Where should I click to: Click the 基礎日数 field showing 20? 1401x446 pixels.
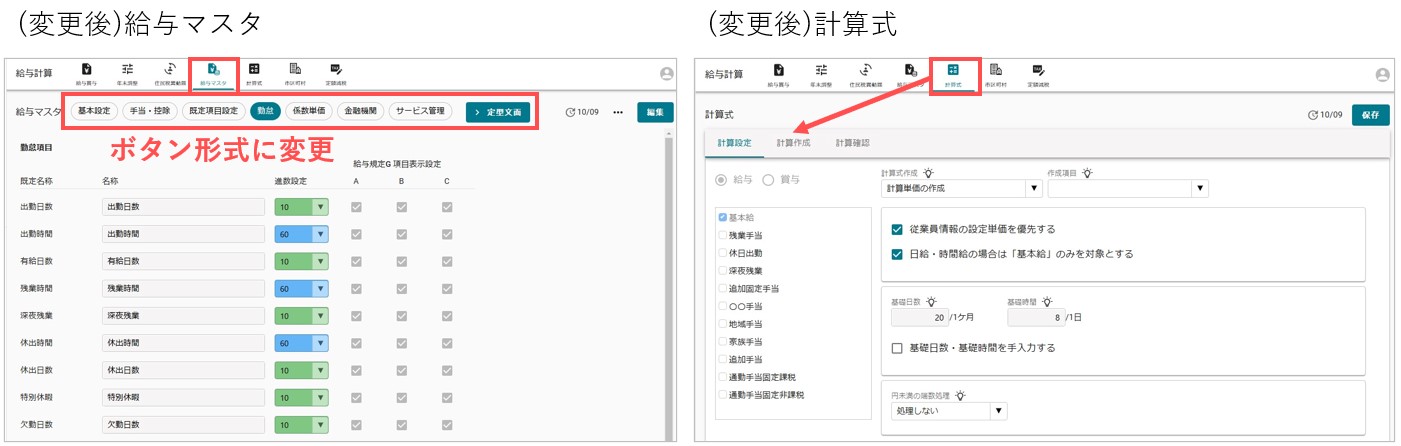pyautogui.click(x=918, y=317)
